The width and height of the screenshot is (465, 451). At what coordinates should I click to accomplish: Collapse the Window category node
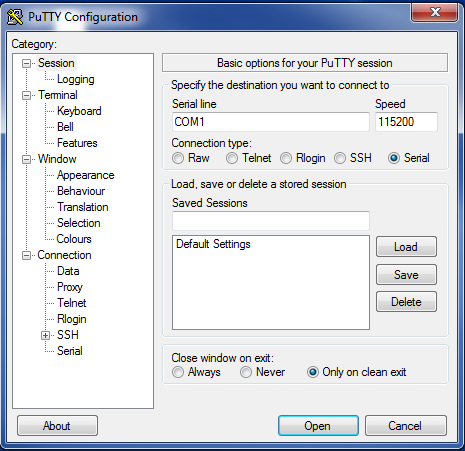click(26, 159)
